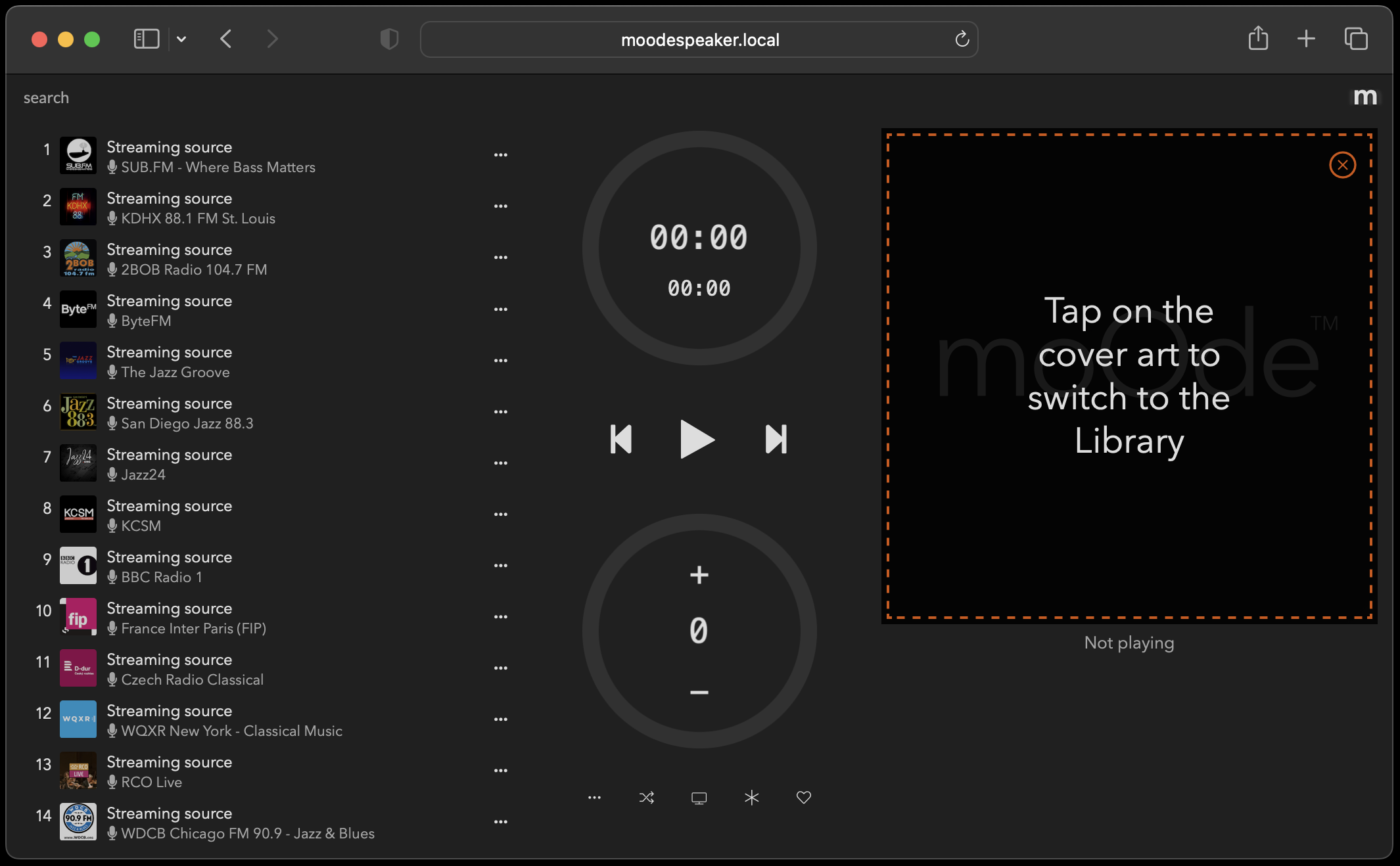Screen dimensions: 1400x866
Task: Open the Safari sidebar chevron dropdown
Action: tap(181, 38)
